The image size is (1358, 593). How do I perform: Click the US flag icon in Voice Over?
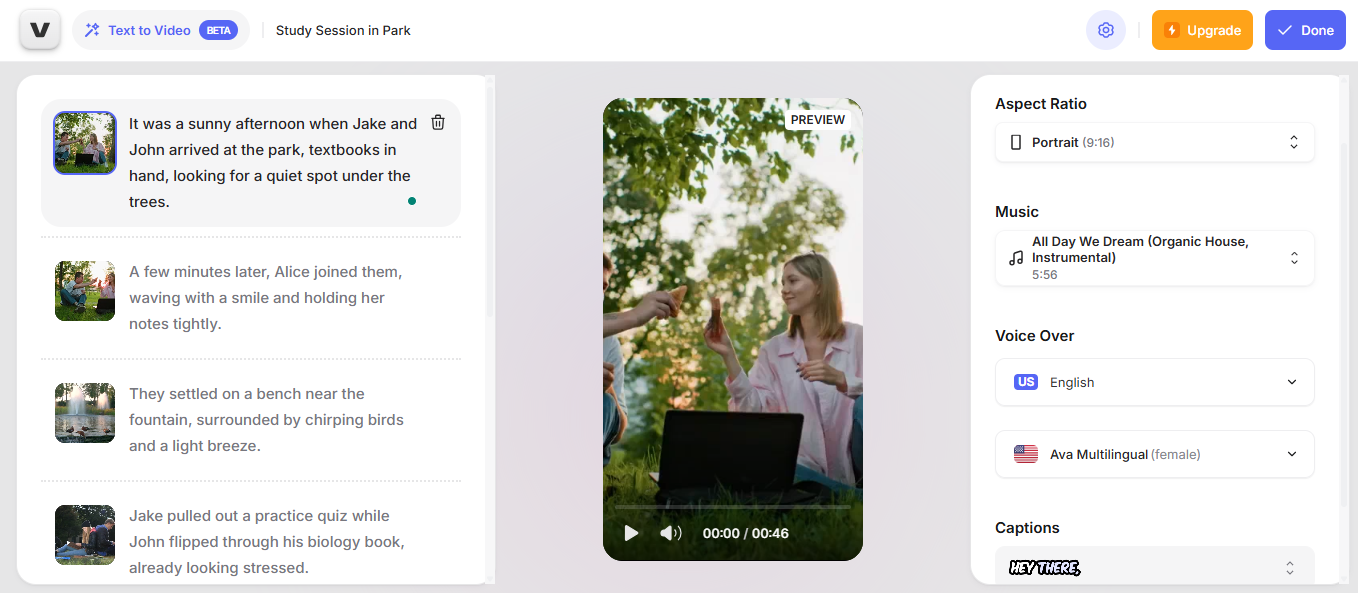click(1025, 382)
